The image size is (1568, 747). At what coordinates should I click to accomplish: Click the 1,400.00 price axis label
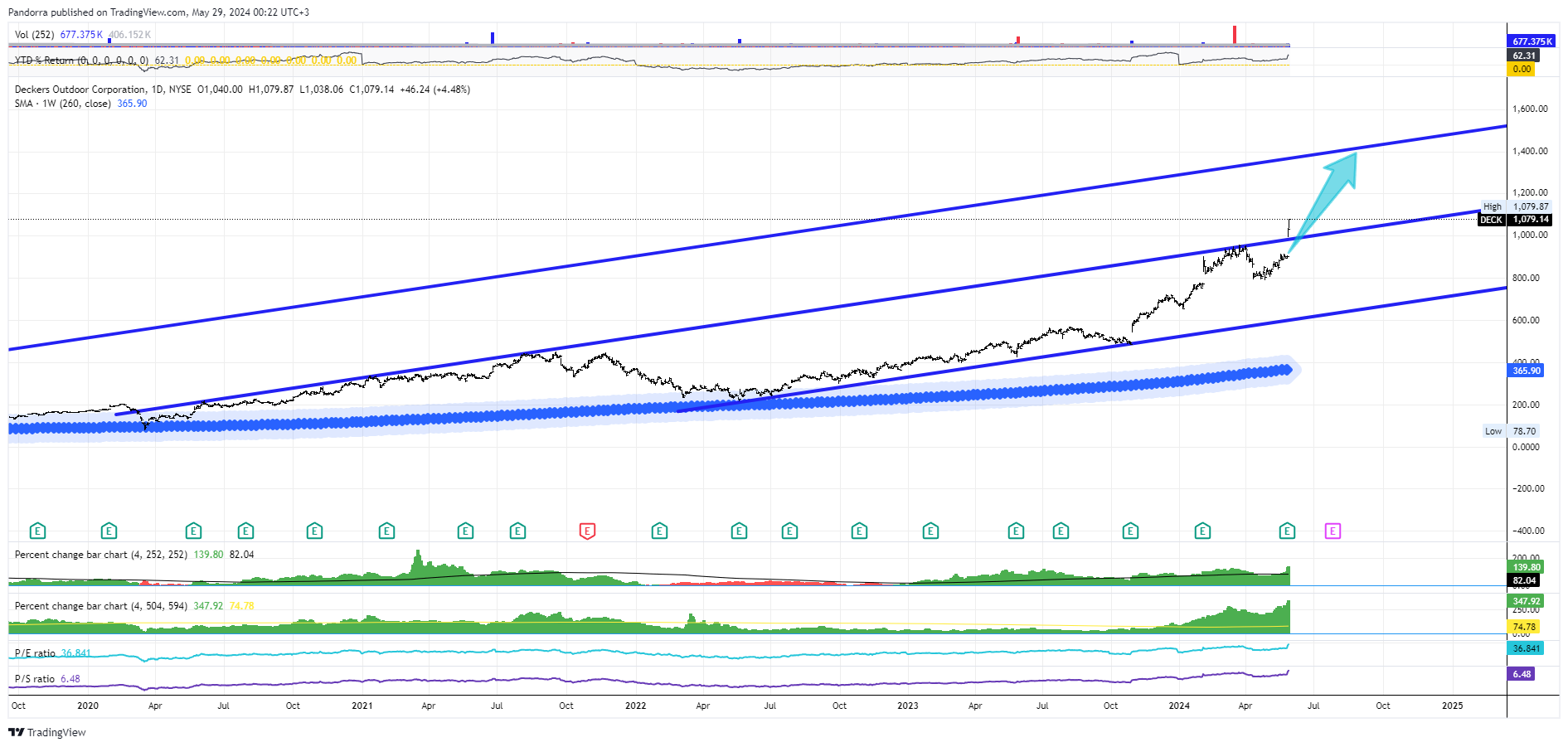(1530, 151)
